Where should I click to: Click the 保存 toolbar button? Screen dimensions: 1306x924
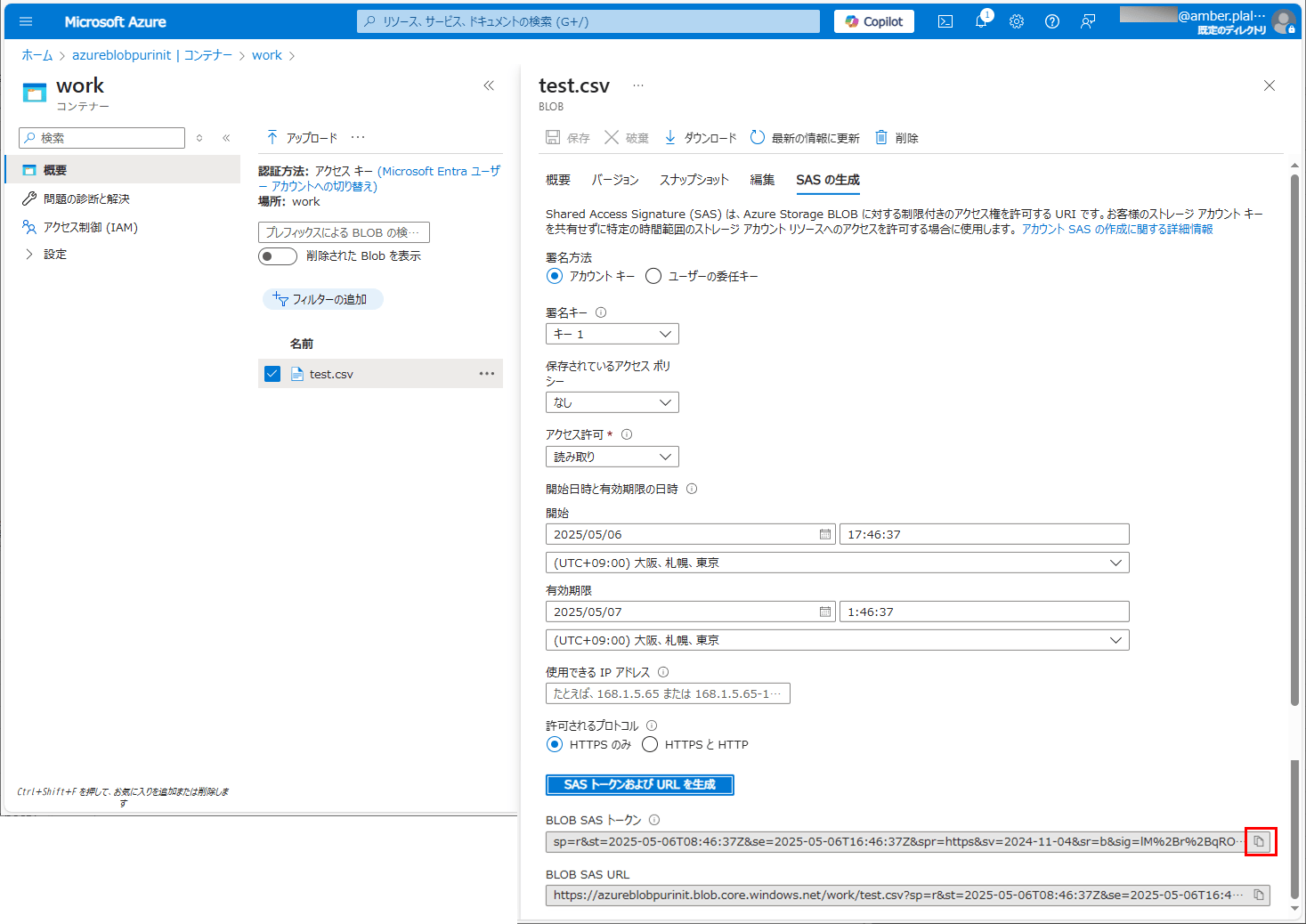[x=567, y=138]
